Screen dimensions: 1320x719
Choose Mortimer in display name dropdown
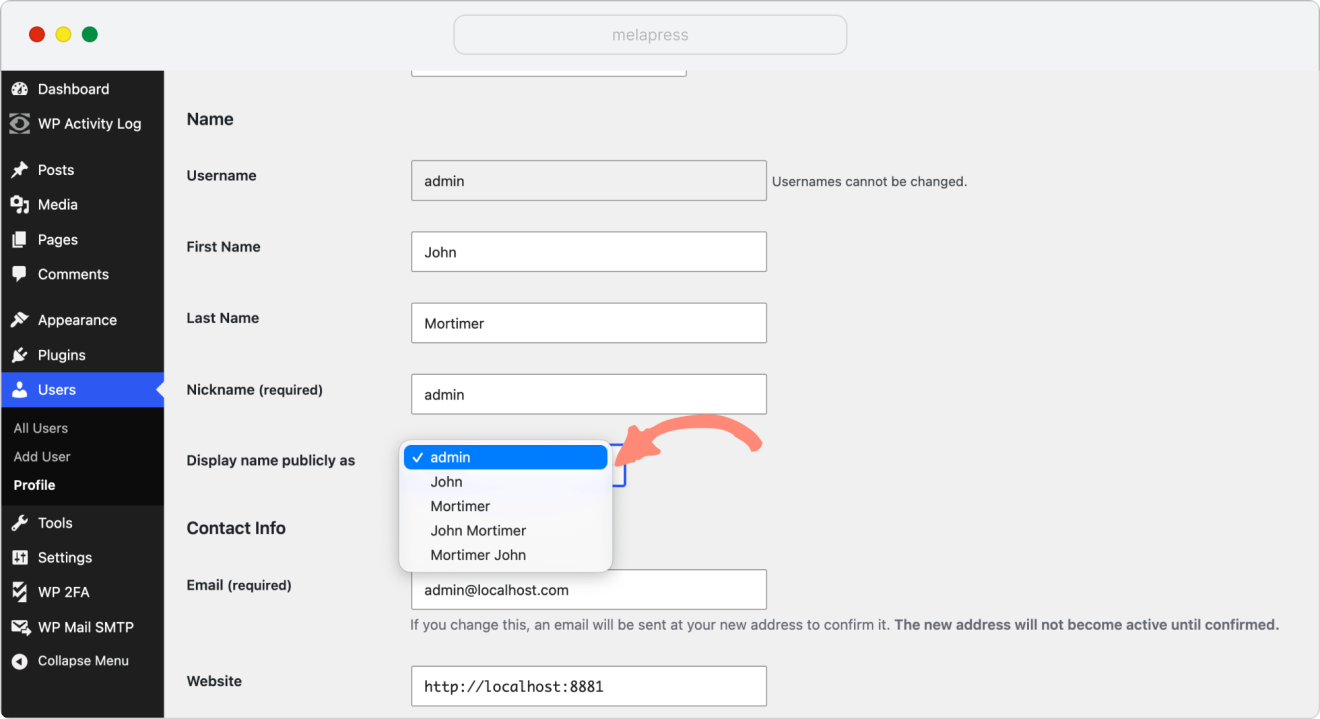[505, 506]
